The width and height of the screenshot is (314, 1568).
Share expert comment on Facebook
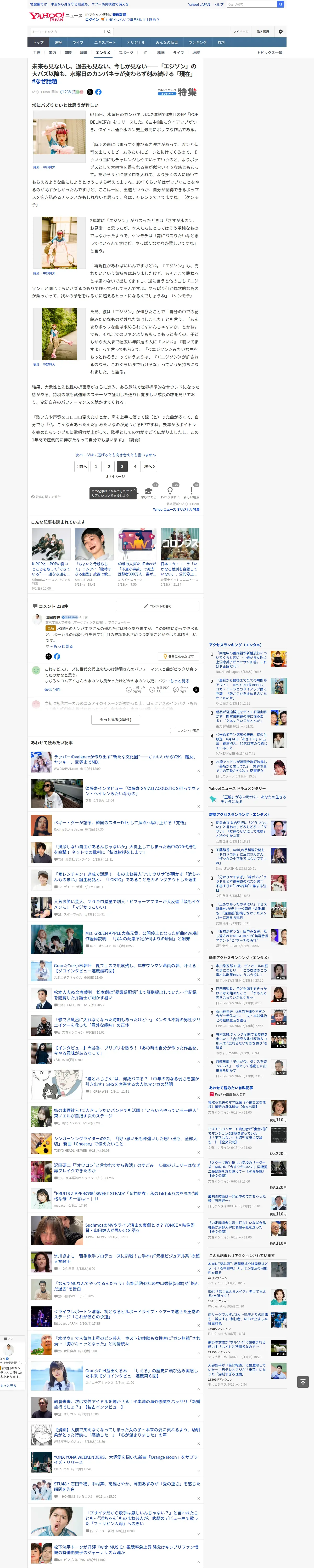click(x=57, y=656)
